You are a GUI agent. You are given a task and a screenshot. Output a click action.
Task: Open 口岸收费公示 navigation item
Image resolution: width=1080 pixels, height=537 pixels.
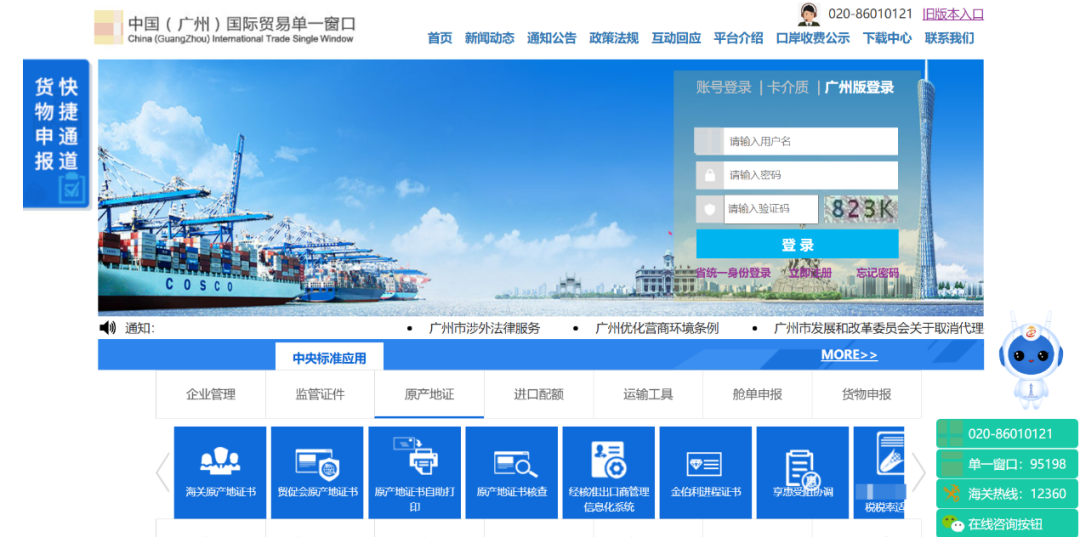[813, 39]
